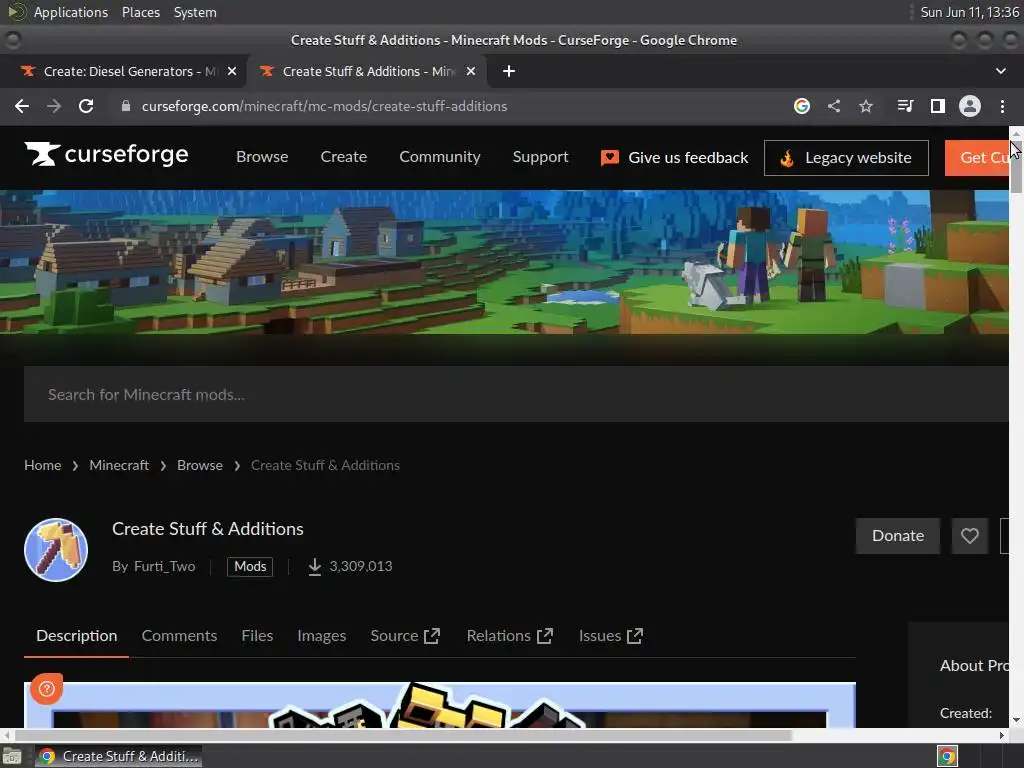1024x768 pixels.
Task: Open a new tab with the plus button
Action: (509, 71)
